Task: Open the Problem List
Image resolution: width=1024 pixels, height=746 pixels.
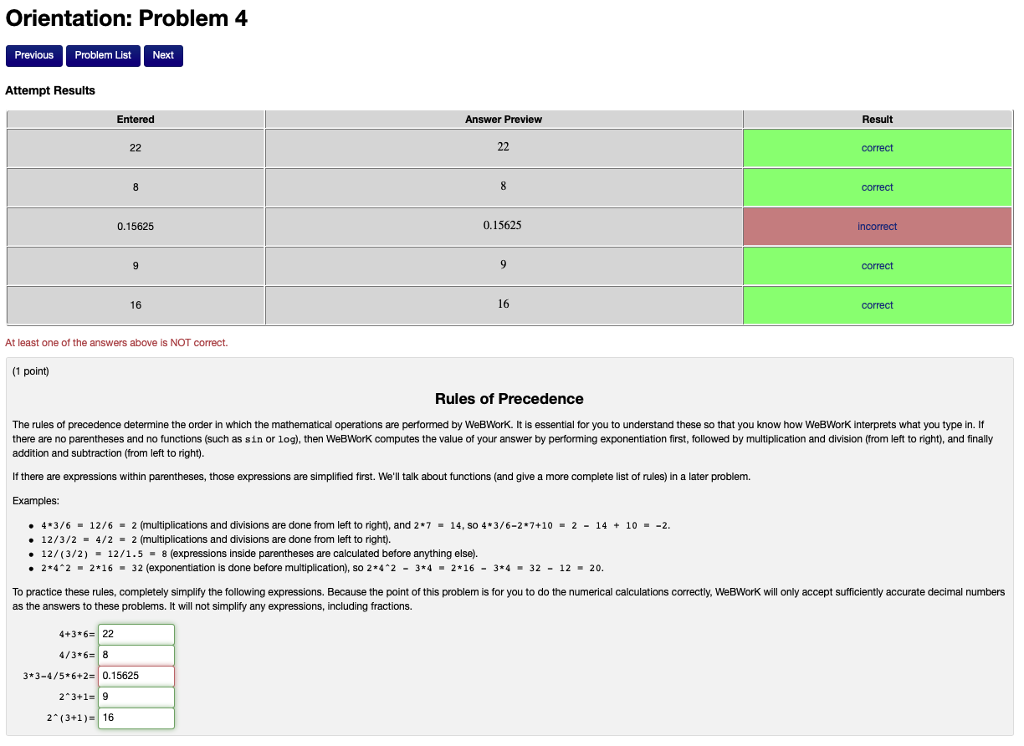Action: [102, 56]
